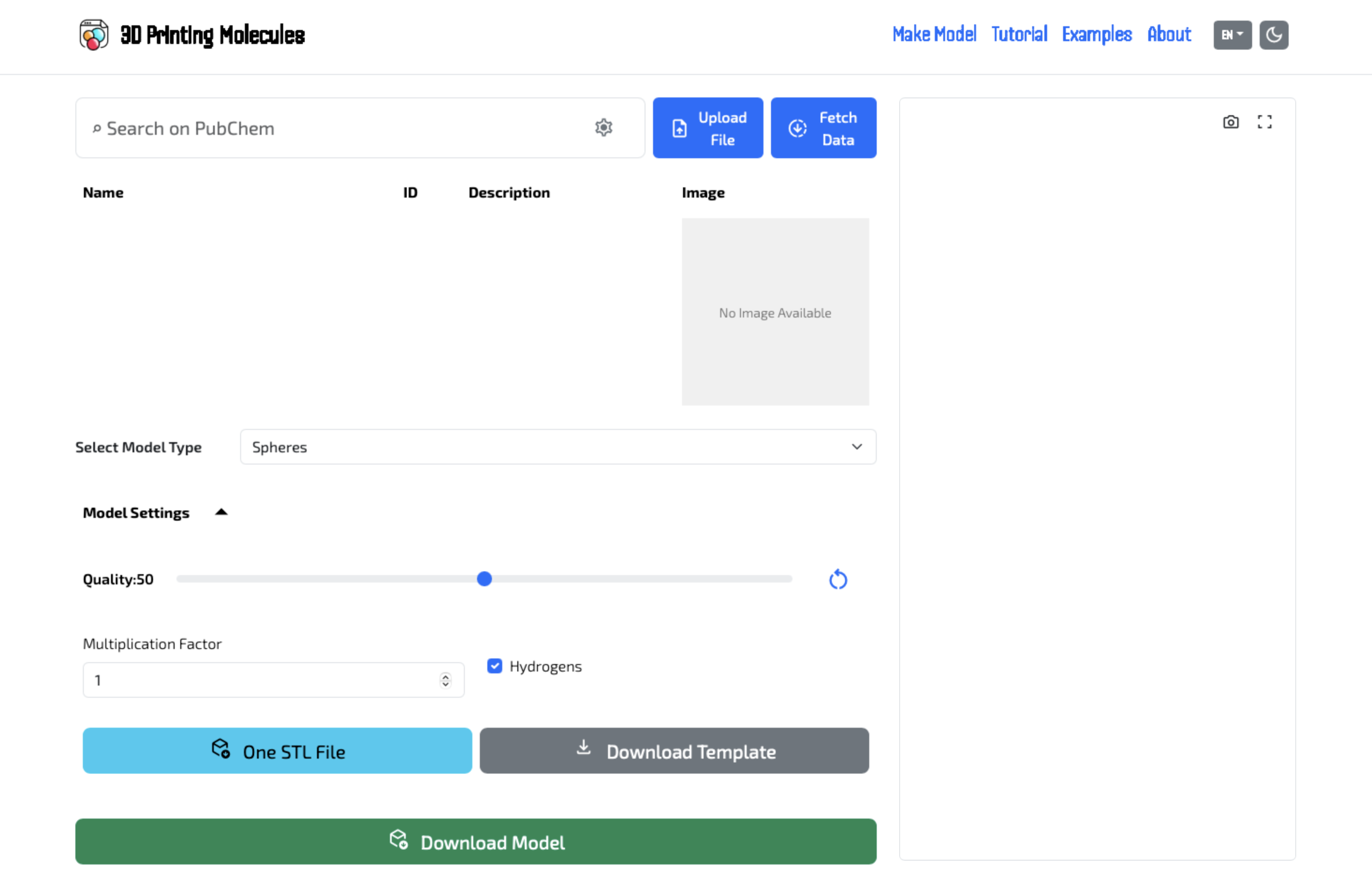Choose One STL File option
This screenshot has height=886, width=1372.
pos(277,751)
